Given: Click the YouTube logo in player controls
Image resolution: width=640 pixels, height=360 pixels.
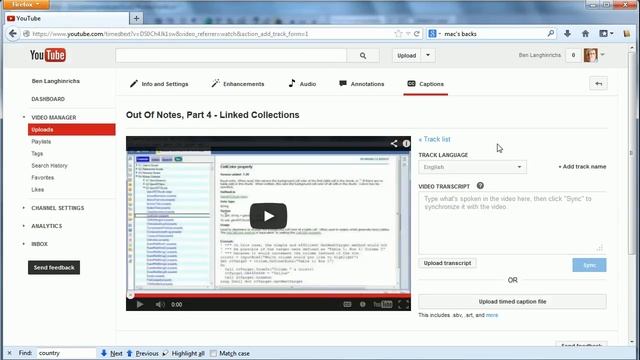Looking at the screenshot, I should pyautogui.click(x=382, y=304).
